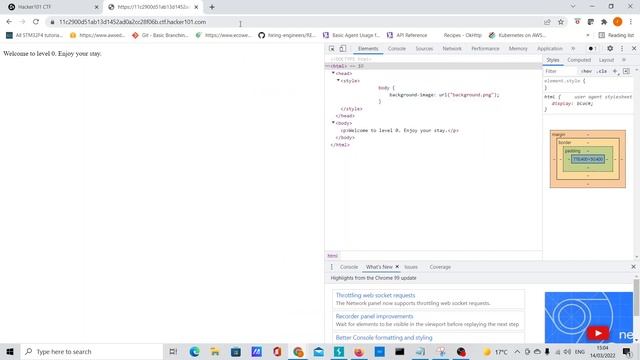Switch to the Computed styles tab

click(x=579, y=60)
